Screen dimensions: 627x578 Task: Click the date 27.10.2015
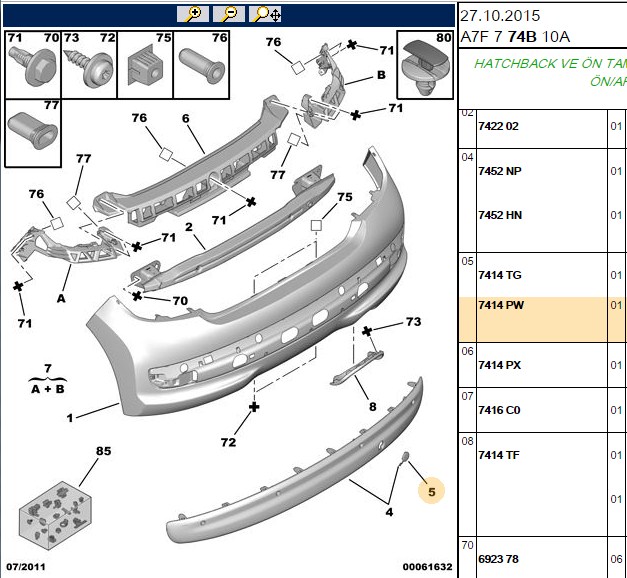(x=500, y=16)
